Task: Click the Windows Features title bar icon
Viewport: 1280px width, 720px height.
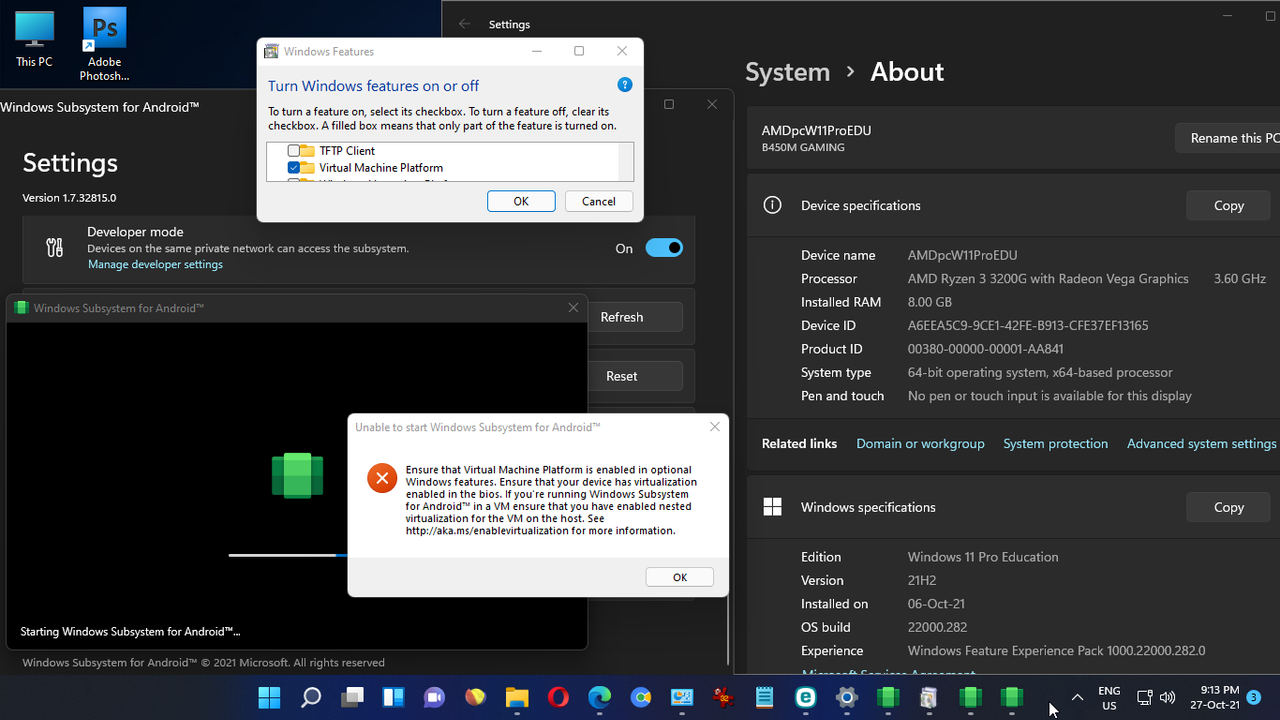Action: [270, 52]
